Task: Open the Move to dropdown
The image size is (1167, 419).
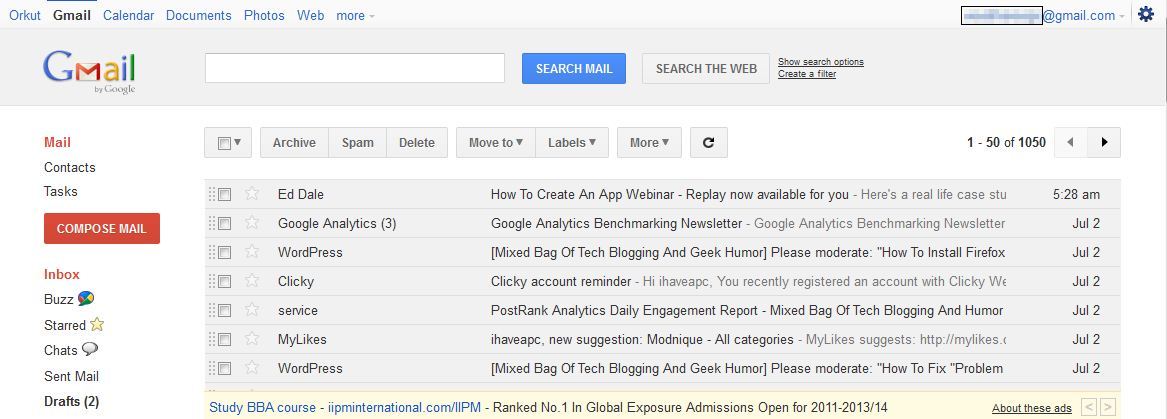Action: (x=496, y=143)
